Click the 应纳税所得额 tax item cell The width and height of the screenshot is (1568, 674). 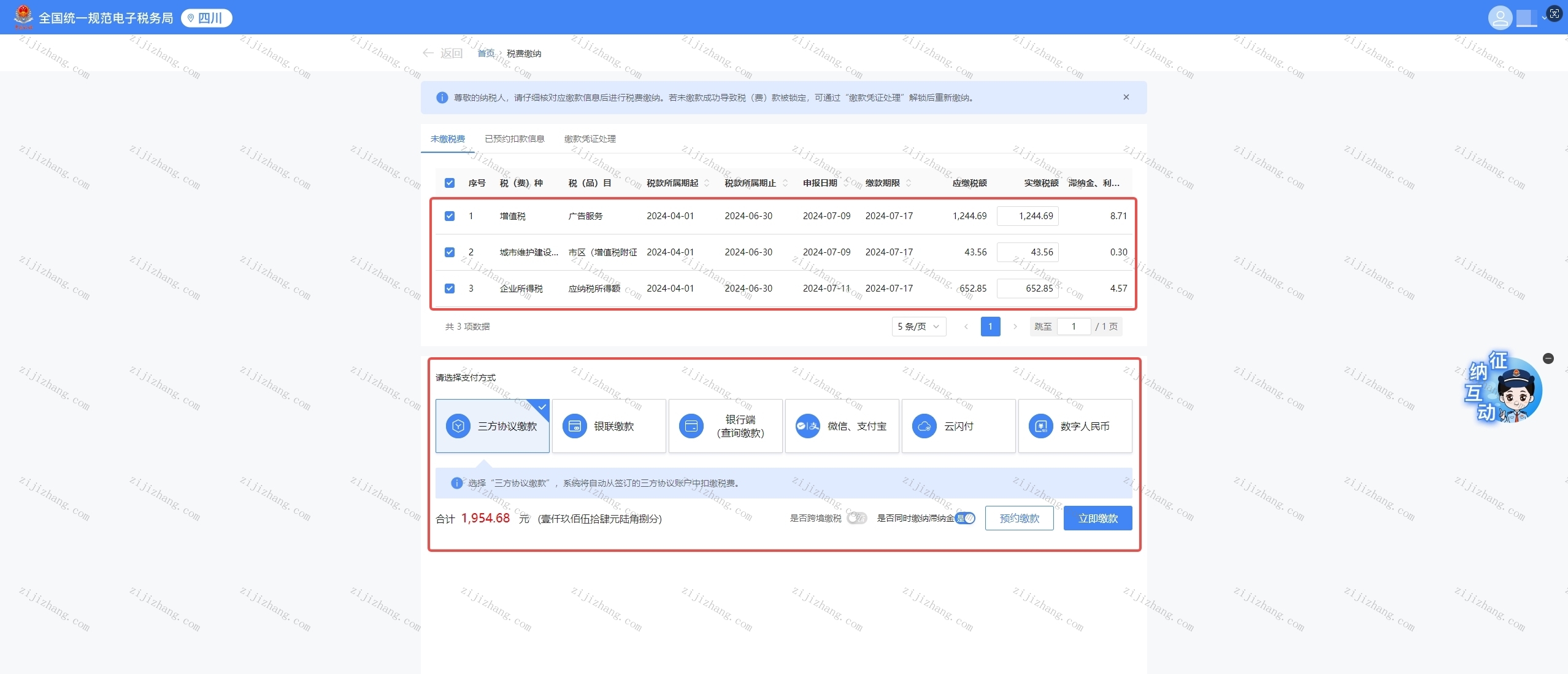(594, 289)
